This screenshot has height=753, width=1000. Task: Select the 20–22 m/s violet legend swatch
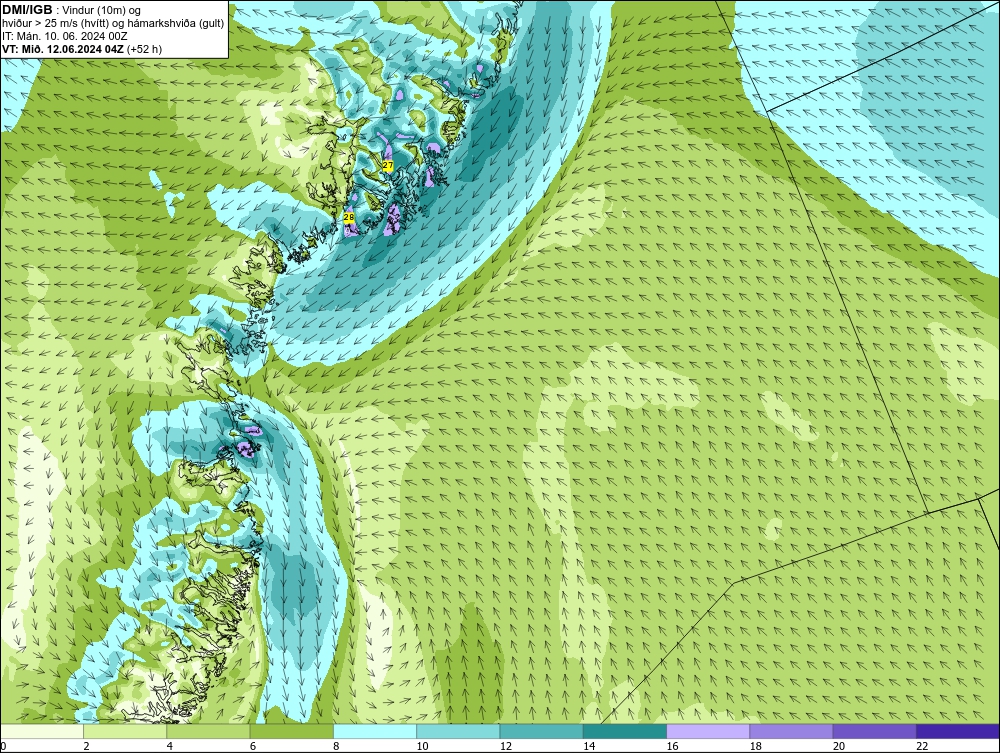coord(874,731)
